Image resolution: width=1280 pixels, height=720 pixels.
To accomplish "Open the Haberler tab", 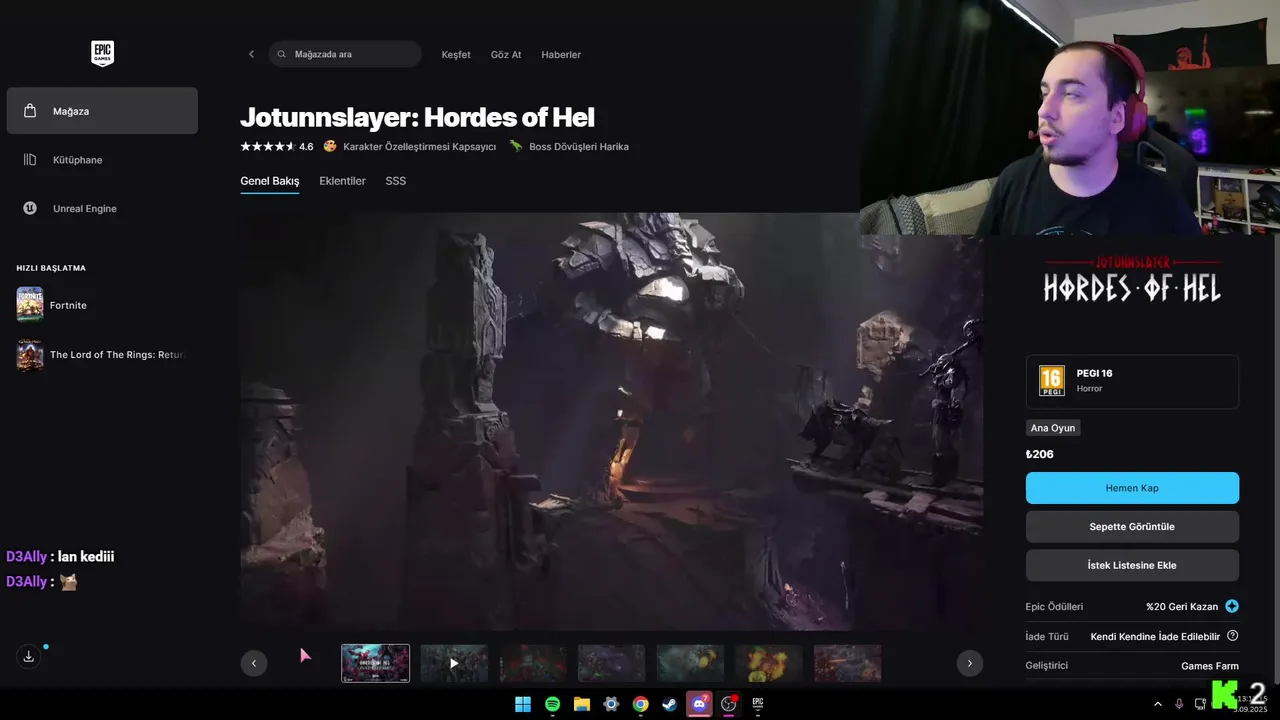I will click(x=561, y=54).
